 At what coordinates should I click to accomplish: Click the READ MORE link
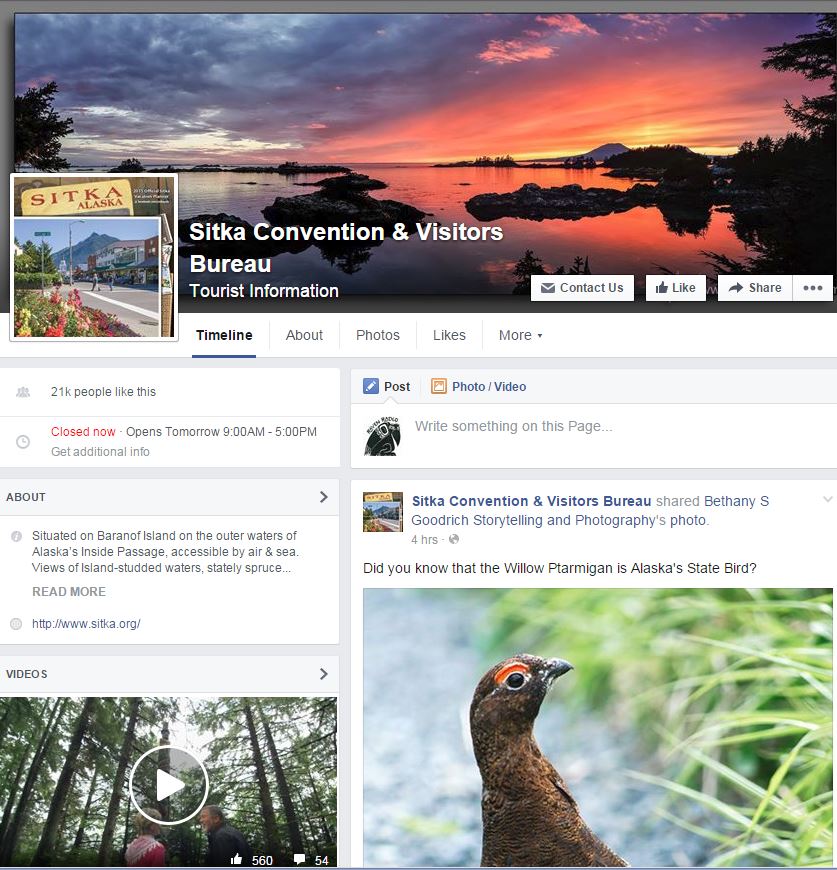69,591
